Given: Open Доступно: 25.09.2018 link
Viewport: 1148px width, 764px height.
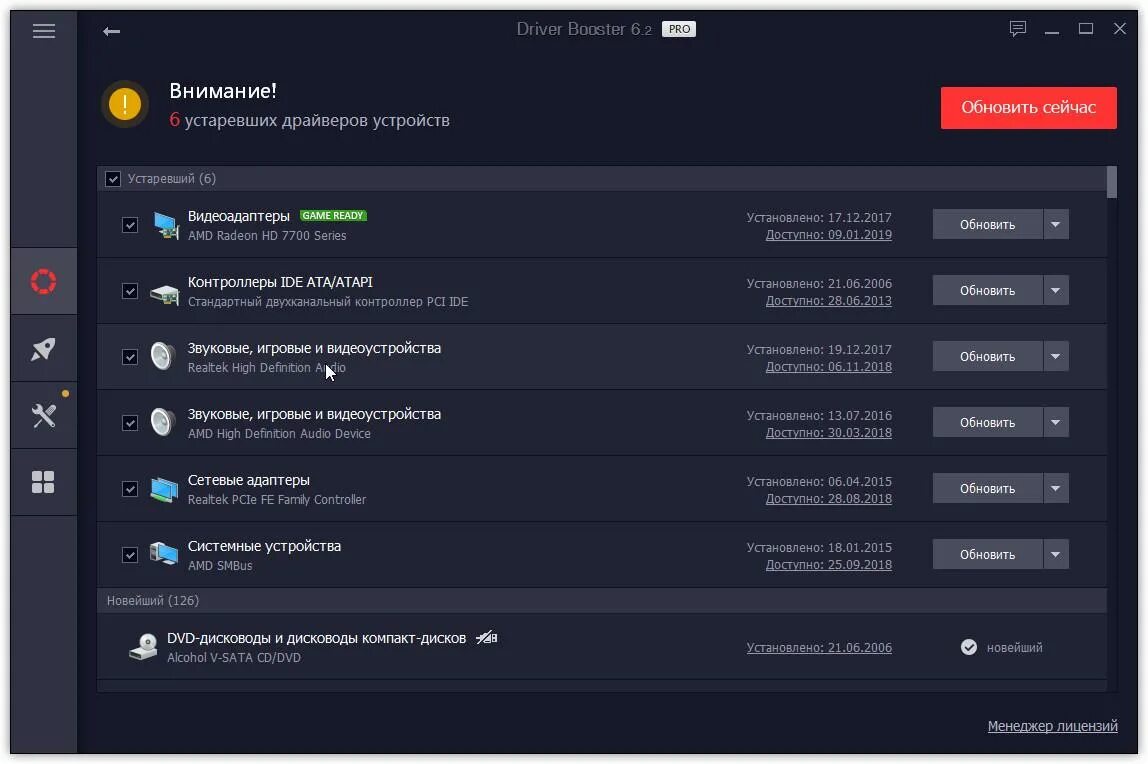Looking at the screenshot, I should click(829, 564).
